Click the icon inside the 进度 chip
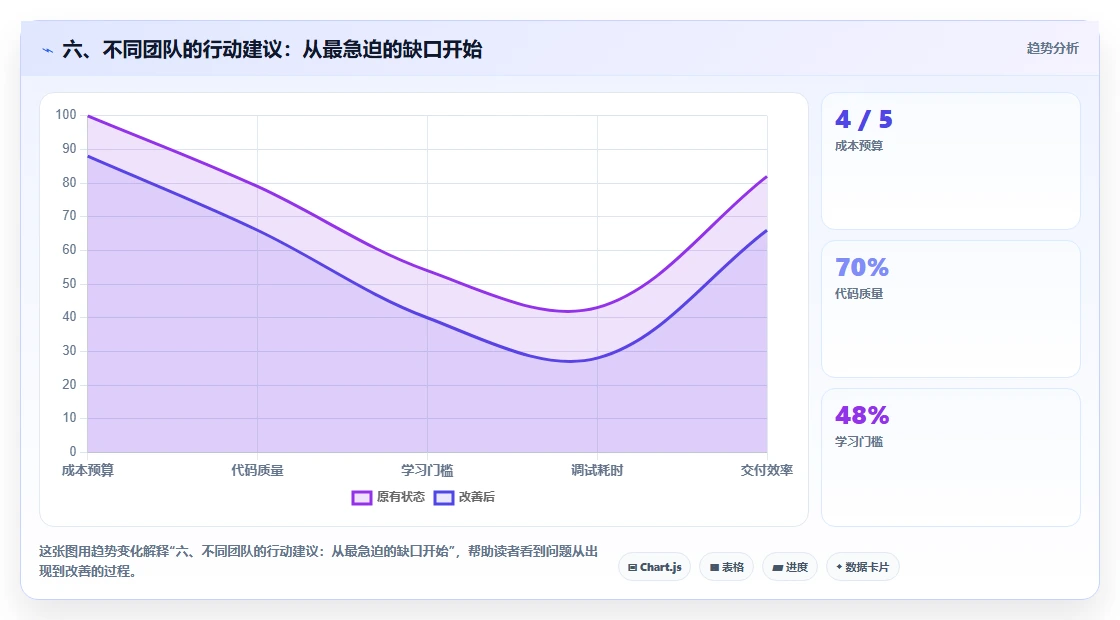 pos(778,568)
